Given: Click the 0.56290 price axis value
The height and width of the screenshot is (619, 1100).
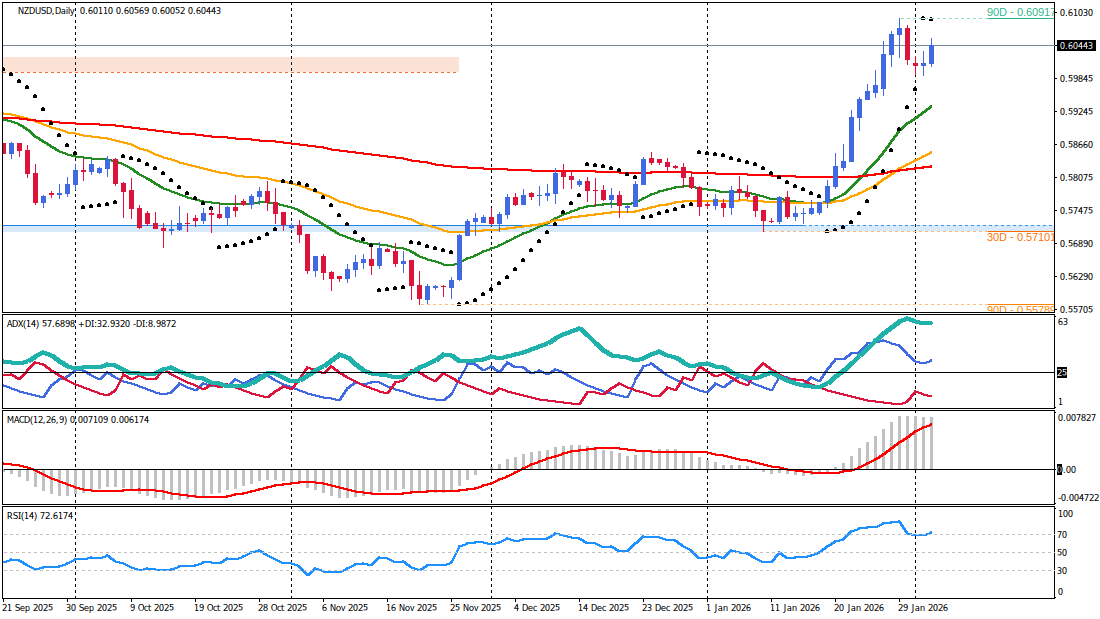Looking at the screenshot, I should (x=1077, y=277).
